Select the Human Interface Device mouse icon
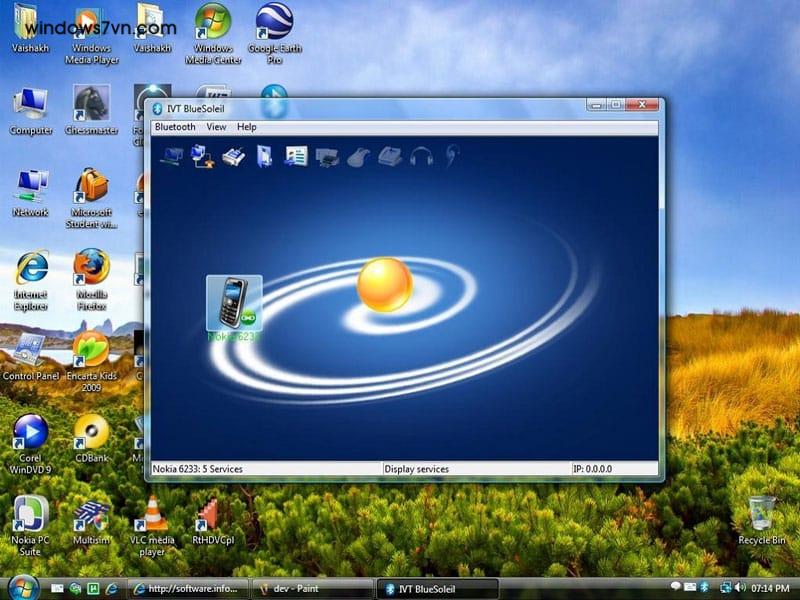The width and height of the screenshot is (800, 600). (356, 157)
